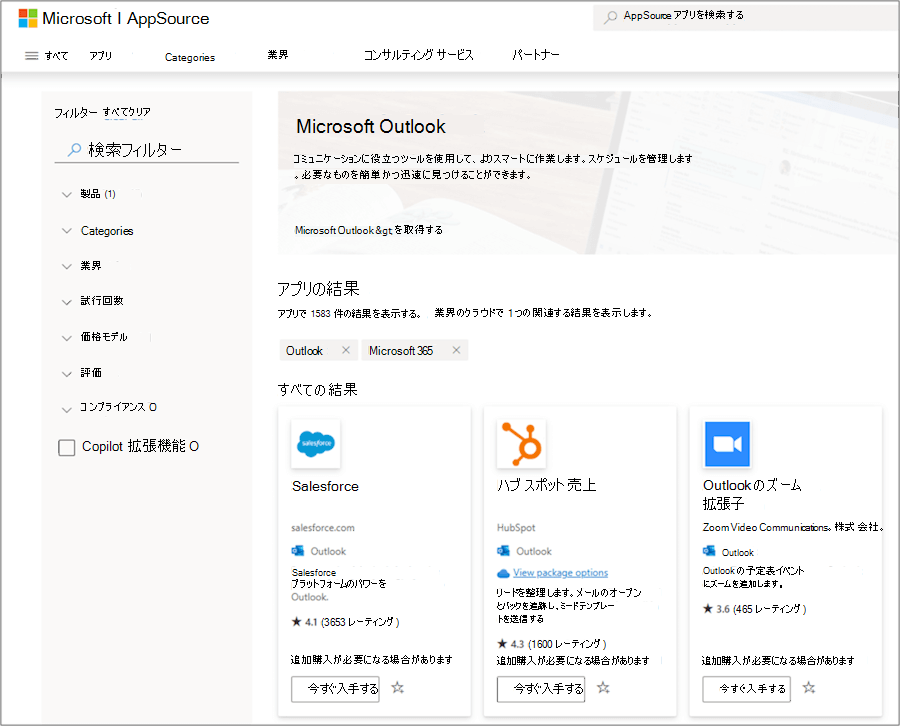Click the Outlook product icon on the HubSpot card
Viewport: 900px width, 726px height.
(503, 551)
